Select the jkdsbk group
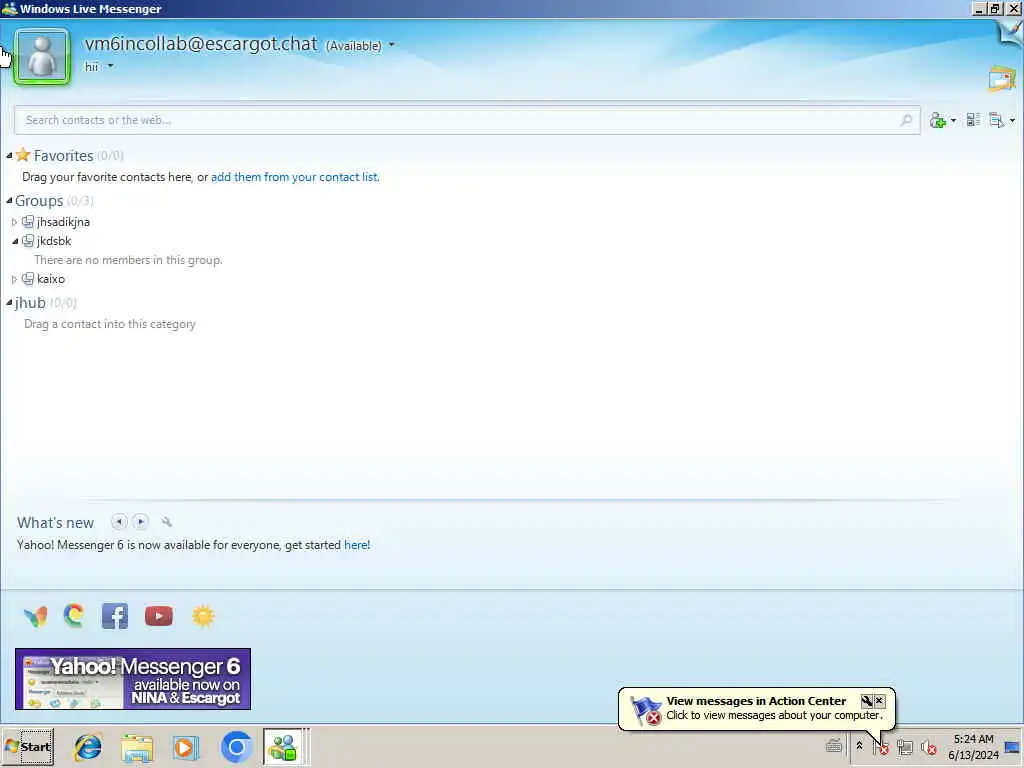The width and height of the screenshot is (1024, 768). 54,241
